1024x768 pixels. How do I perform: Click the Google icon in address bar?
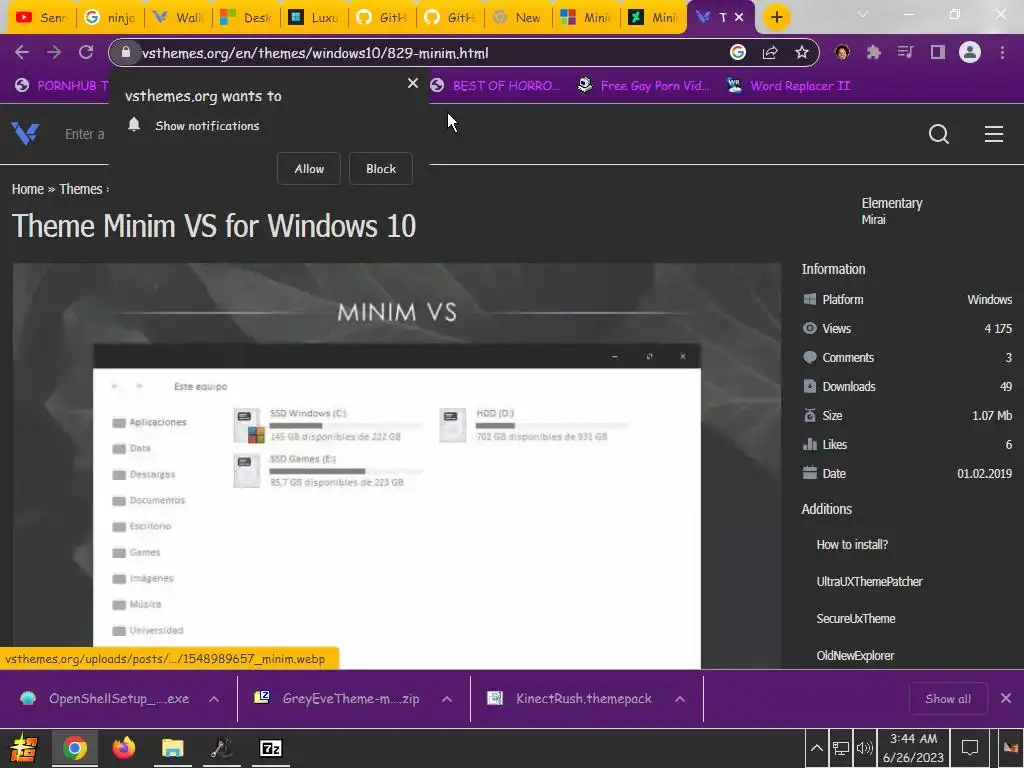click(737, 52)
